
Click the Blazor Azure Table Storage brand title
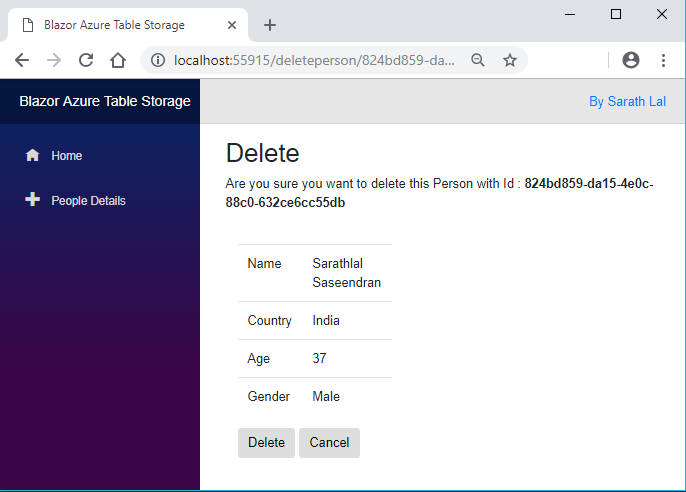[105, 101]
